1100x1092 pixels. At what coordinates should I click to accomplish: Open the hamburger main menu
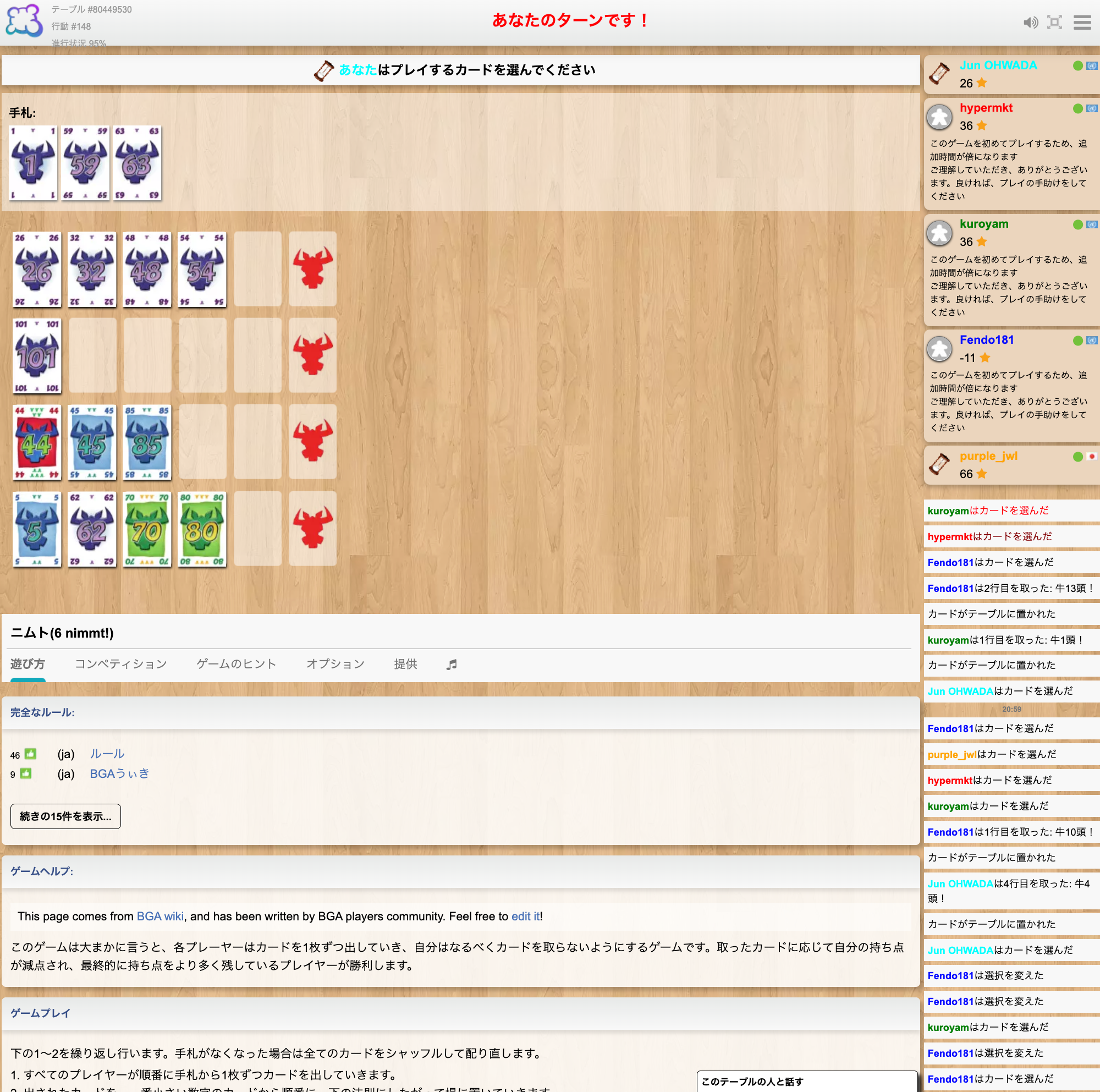click(x=1082, y=23)
